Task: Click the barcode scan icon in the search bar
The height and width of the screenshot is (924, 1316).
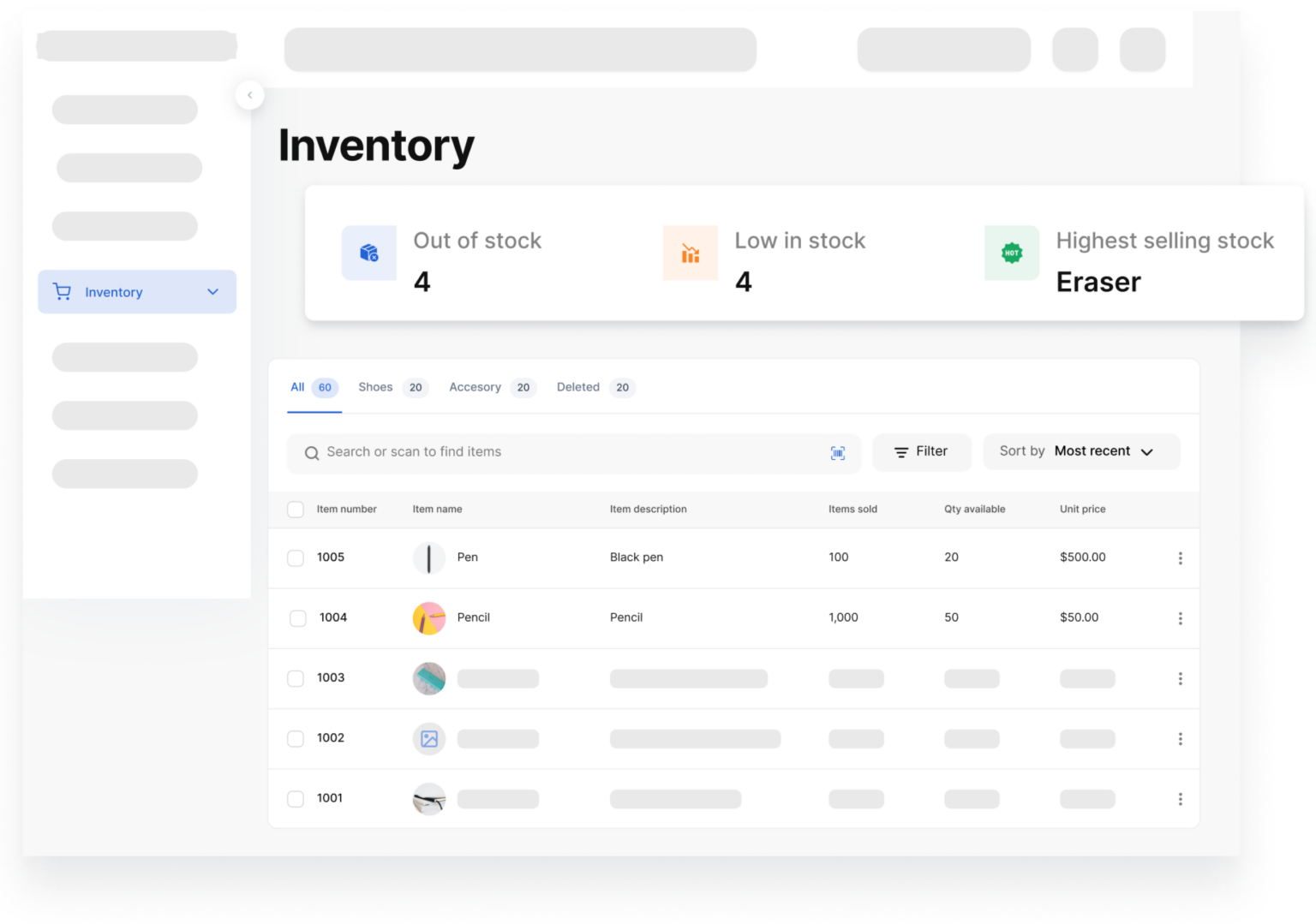Action: [x=837, y=453]
